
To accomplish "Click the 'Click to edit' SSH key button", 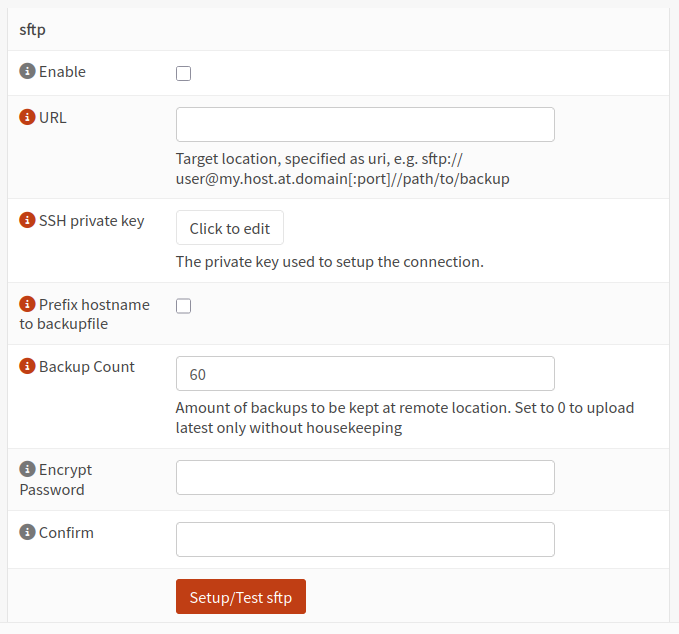I will pos(230,228).
